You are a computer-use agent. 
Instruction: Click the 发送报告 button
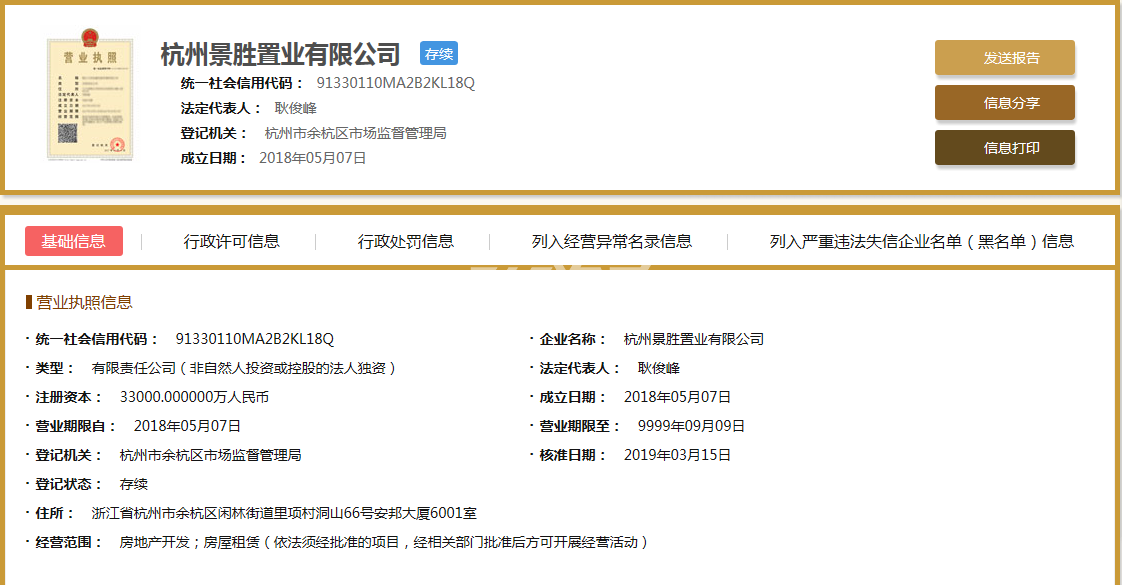pyautogui.click(x=1005, y=58)
